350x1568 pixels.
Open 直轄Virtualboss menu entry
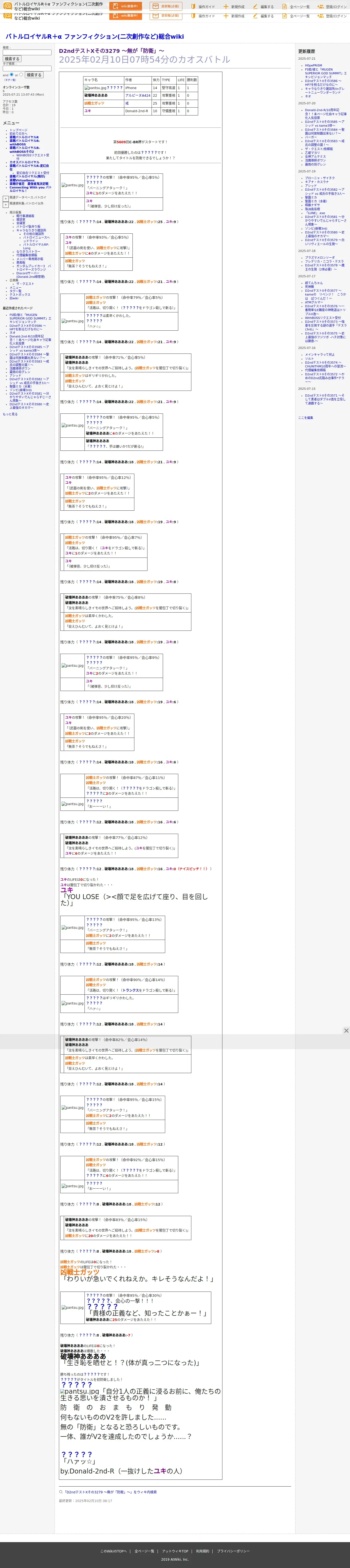tap(22, 180)
